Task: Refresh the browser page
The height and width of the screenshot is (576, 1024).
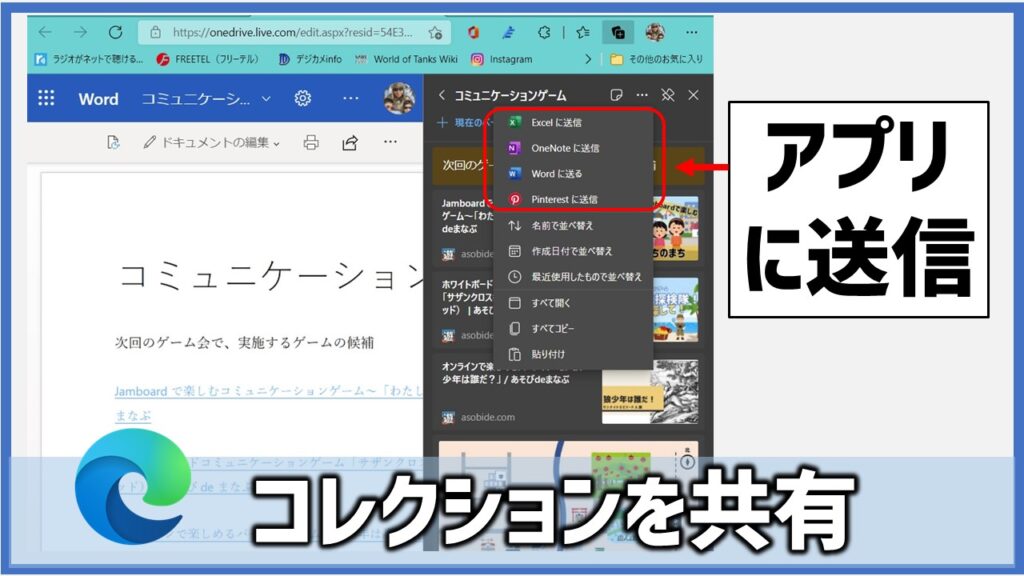Action: (x=115, y=32)
